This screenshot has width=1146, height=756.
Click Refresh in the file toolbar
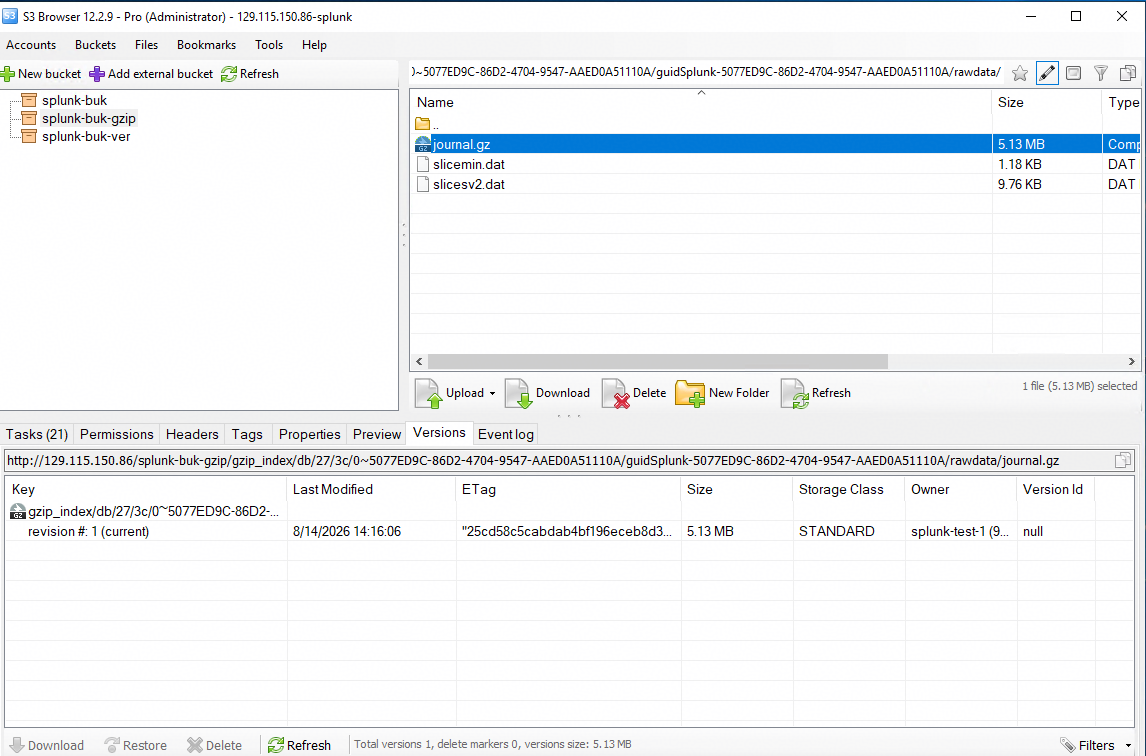[x=816, y=393]
